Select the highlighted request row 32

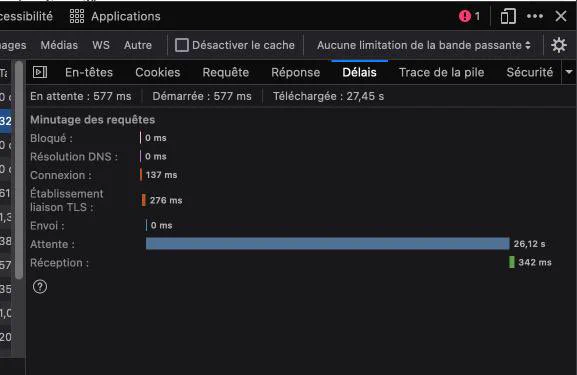6,121
